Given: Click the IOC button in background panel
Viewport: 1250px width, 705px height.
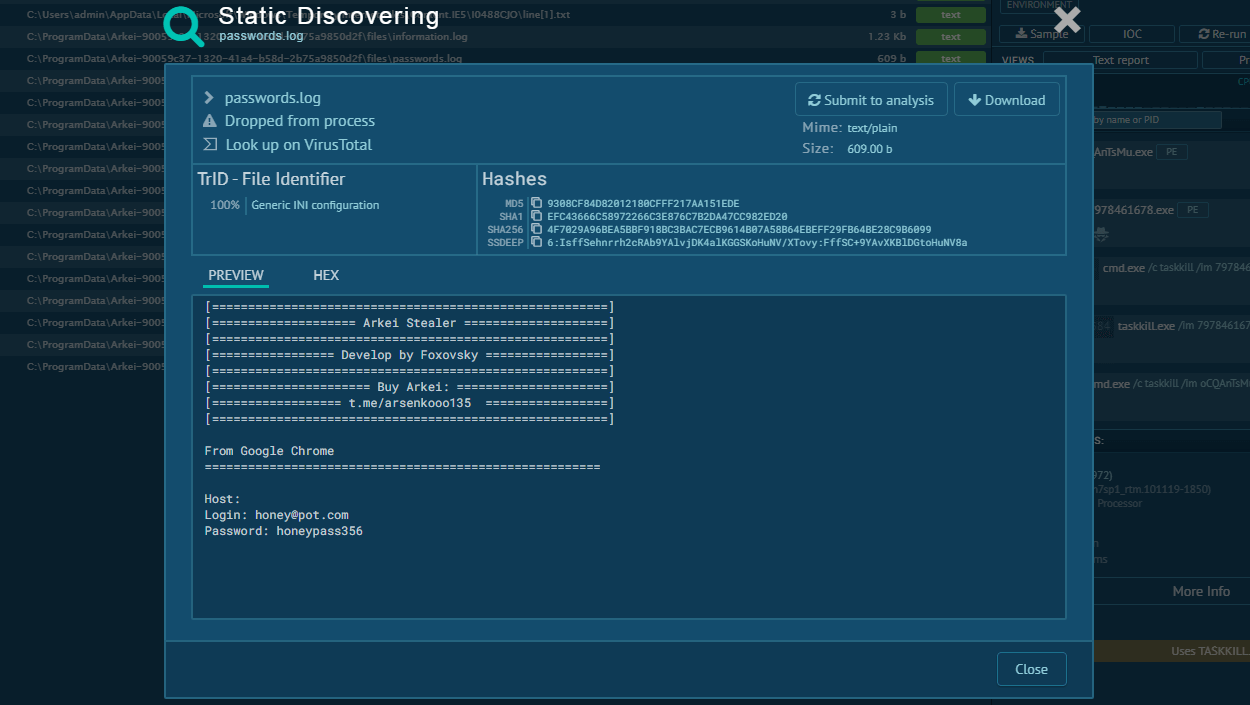Looking at the screenshot, I should [1132, 34].
